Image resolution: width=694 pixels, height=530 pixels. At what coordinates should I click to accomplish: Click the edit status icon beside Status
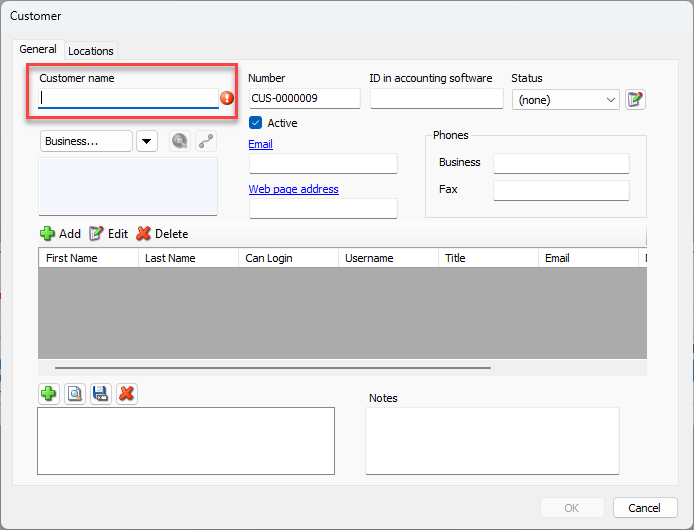tap(635, 99)
